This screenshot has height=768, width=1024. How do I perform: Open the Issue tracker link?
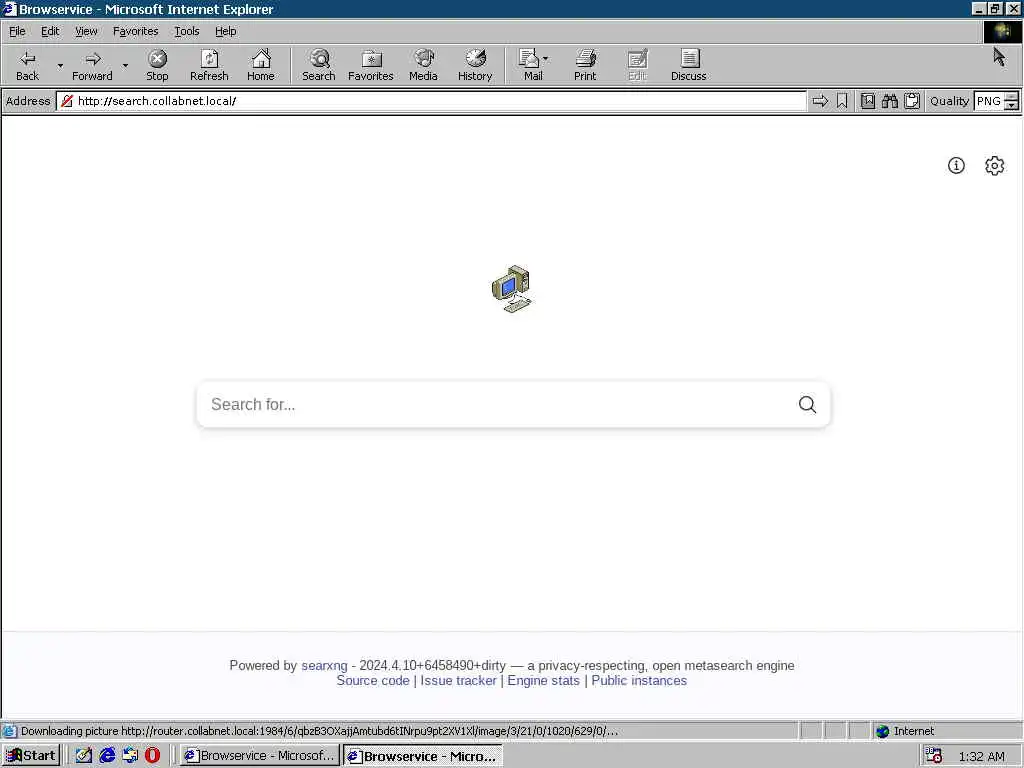[x=458, y=680]
